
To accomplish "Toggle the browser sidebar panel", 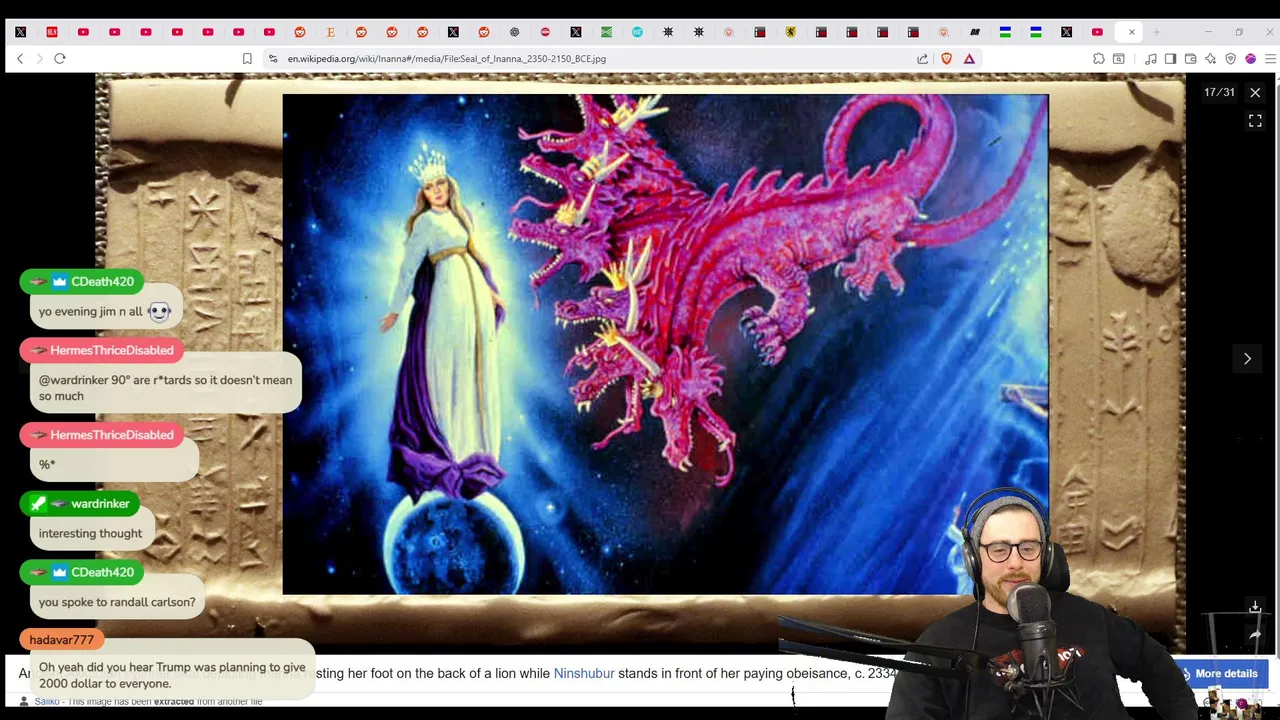I will click(1170, 59).
